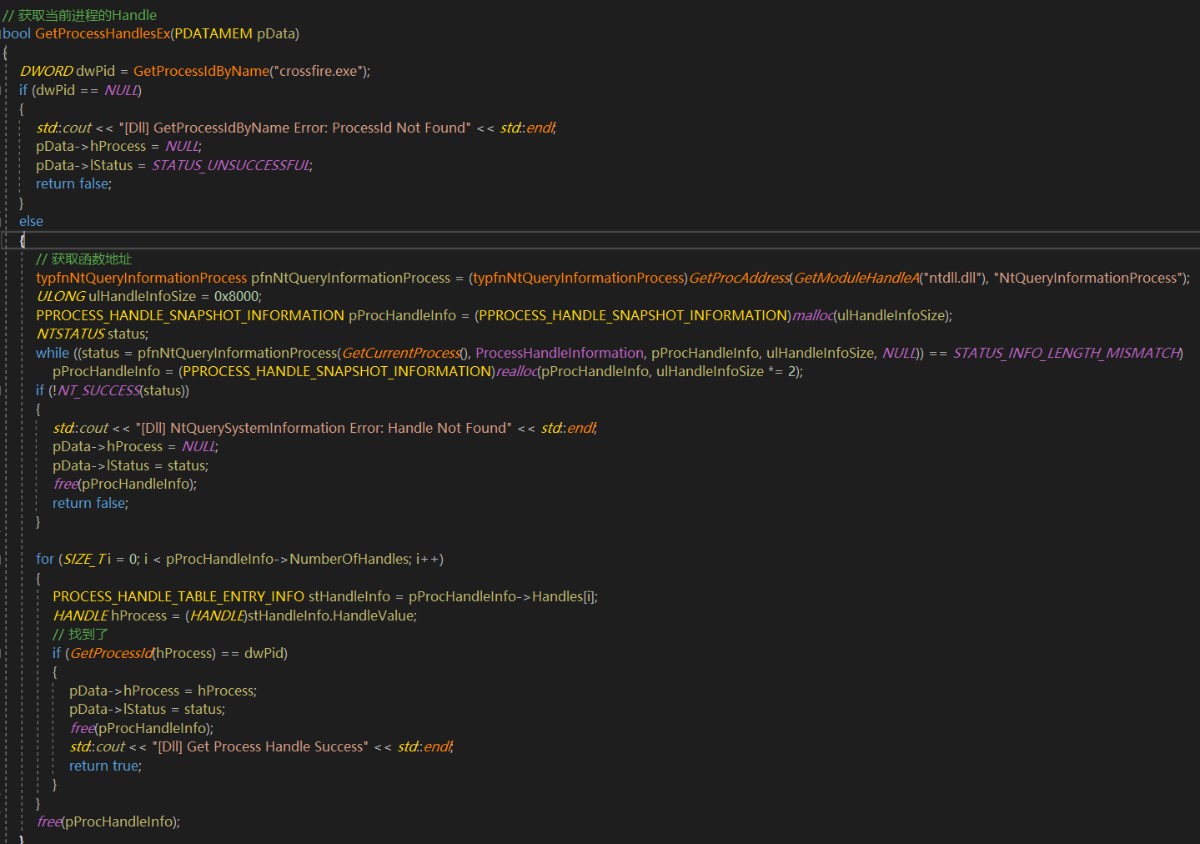Click the "crossfire.exe" string literal
The width and height of the screenshot is (1200, 844).
(323, 71)
